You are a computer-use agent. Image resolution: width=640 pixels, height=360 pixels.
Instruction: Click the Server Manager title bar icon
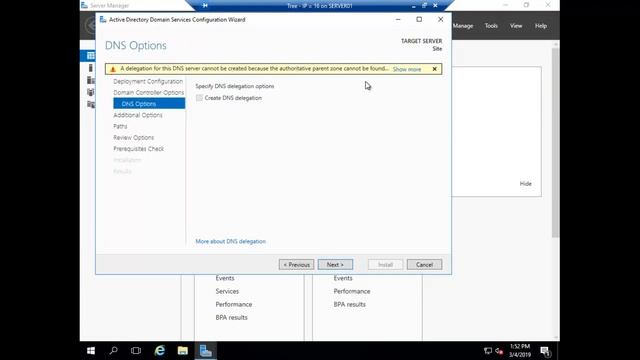(84, 5)
